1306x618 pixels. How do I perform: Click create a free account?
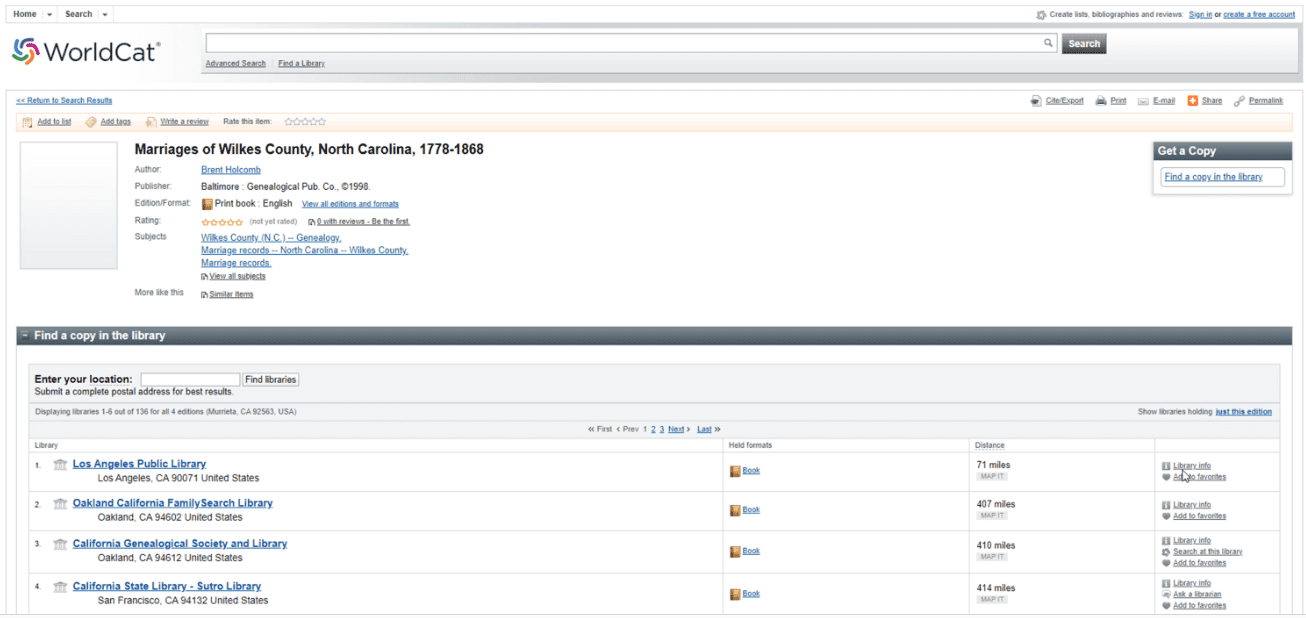(1259, 15)
